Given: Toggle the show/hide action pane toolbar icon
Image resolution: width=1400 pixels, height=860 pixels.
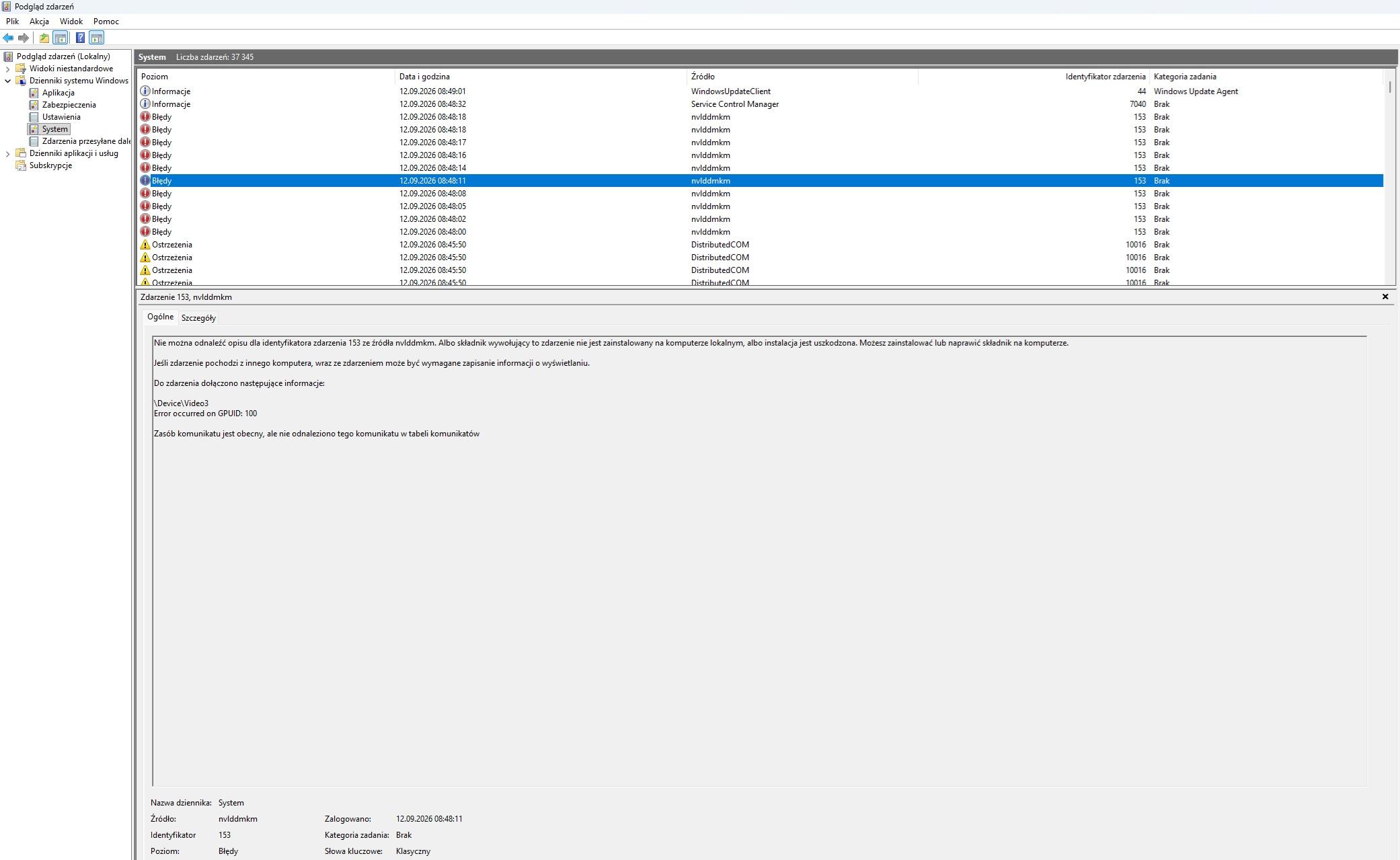Looking at the screenshot, I should click(97, 38).
